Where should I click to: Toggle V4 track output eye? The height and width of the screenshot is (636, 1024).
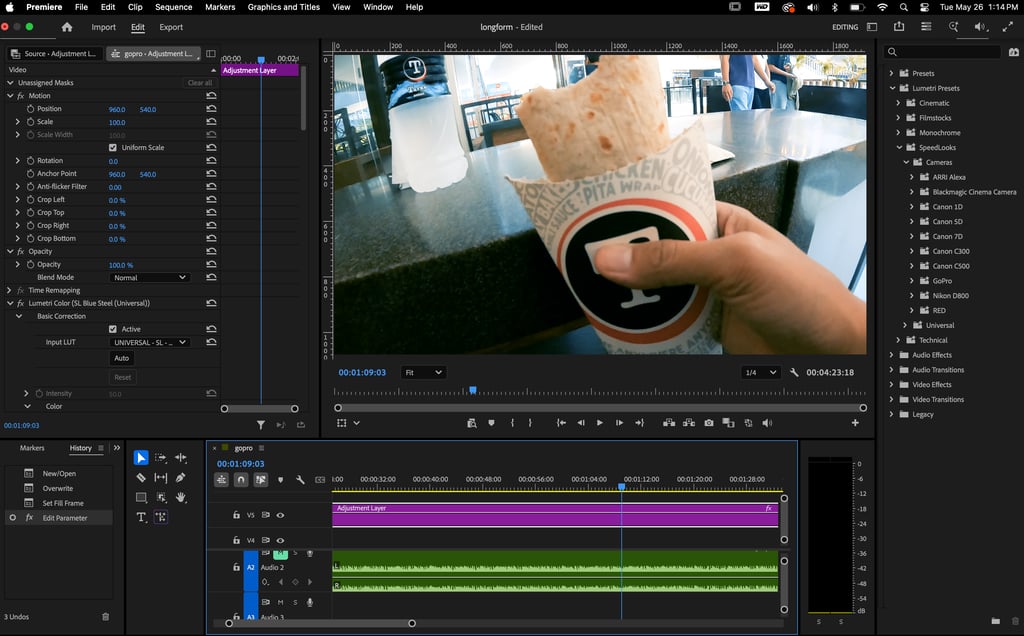click(280, 541)
